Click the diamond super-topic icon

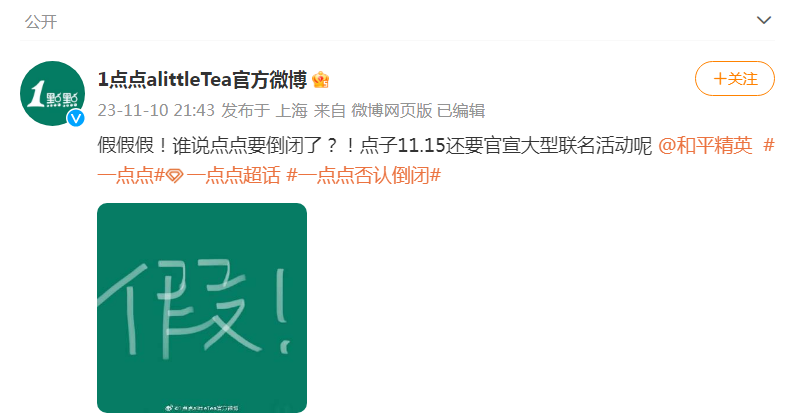(175, 176)
